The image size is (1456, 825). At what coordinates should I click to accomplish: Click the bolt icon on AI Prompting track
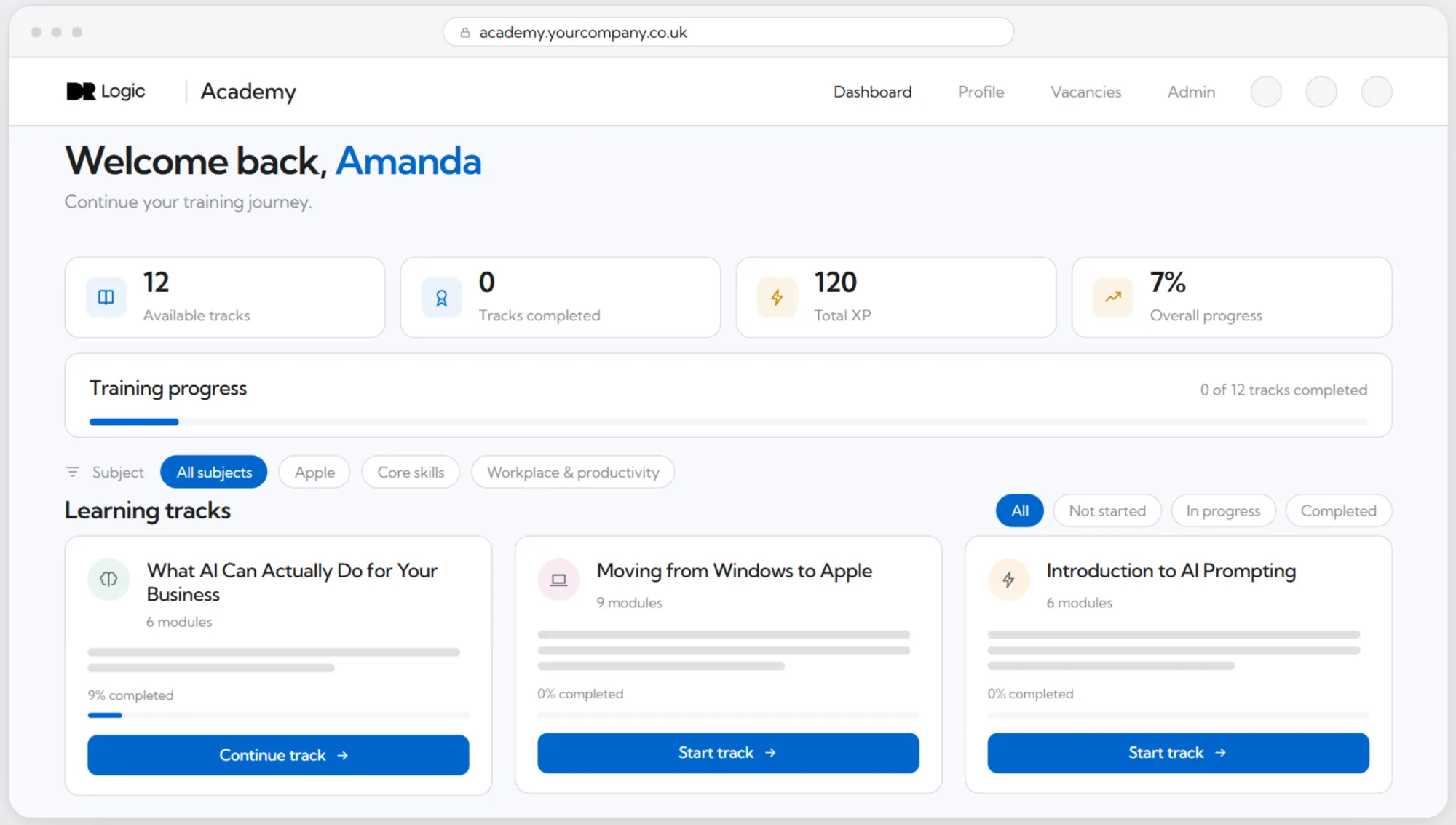[1008, 580]
